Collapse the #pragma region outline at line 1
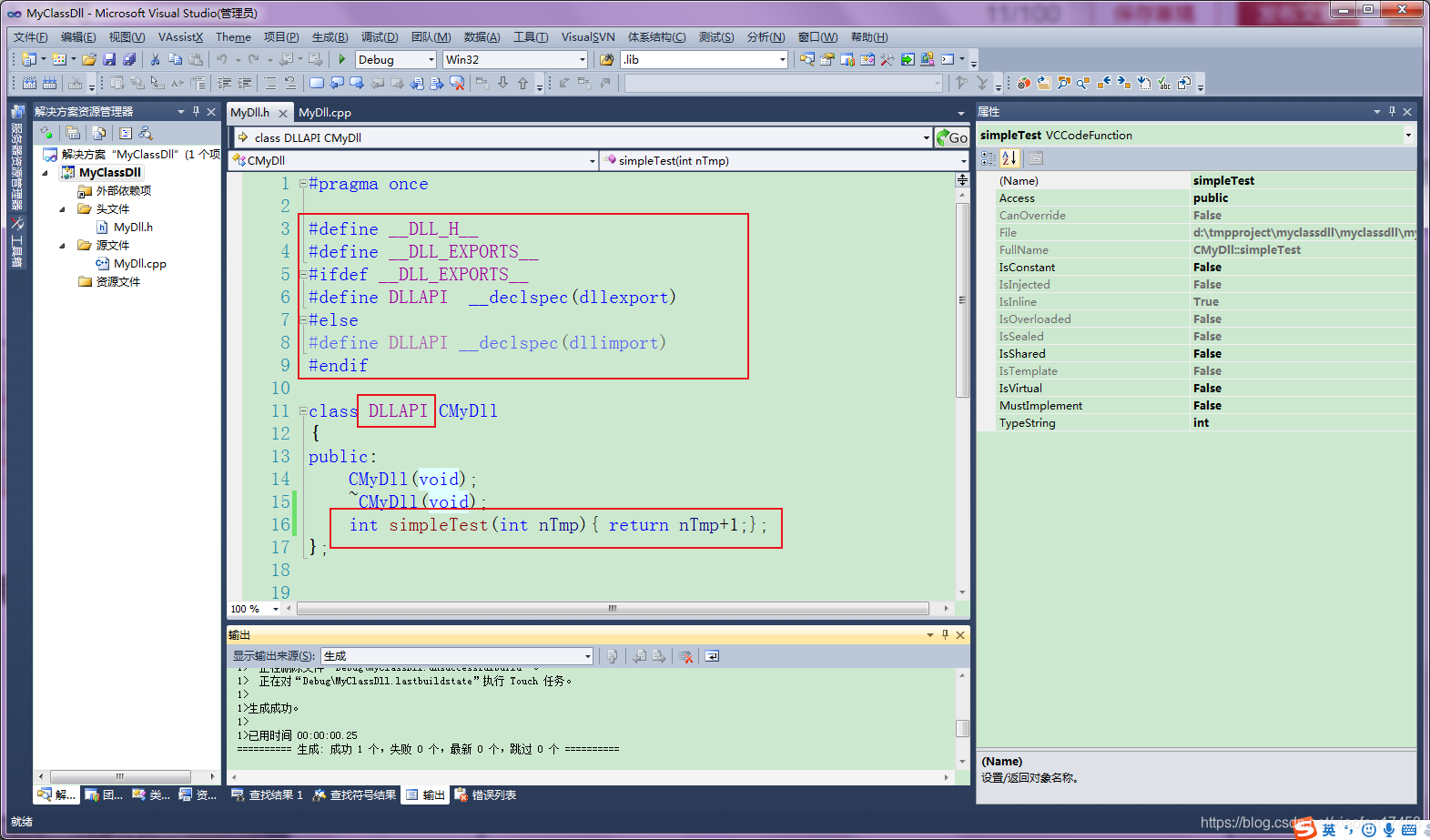 pyautogui.click(x=303, y=184)
